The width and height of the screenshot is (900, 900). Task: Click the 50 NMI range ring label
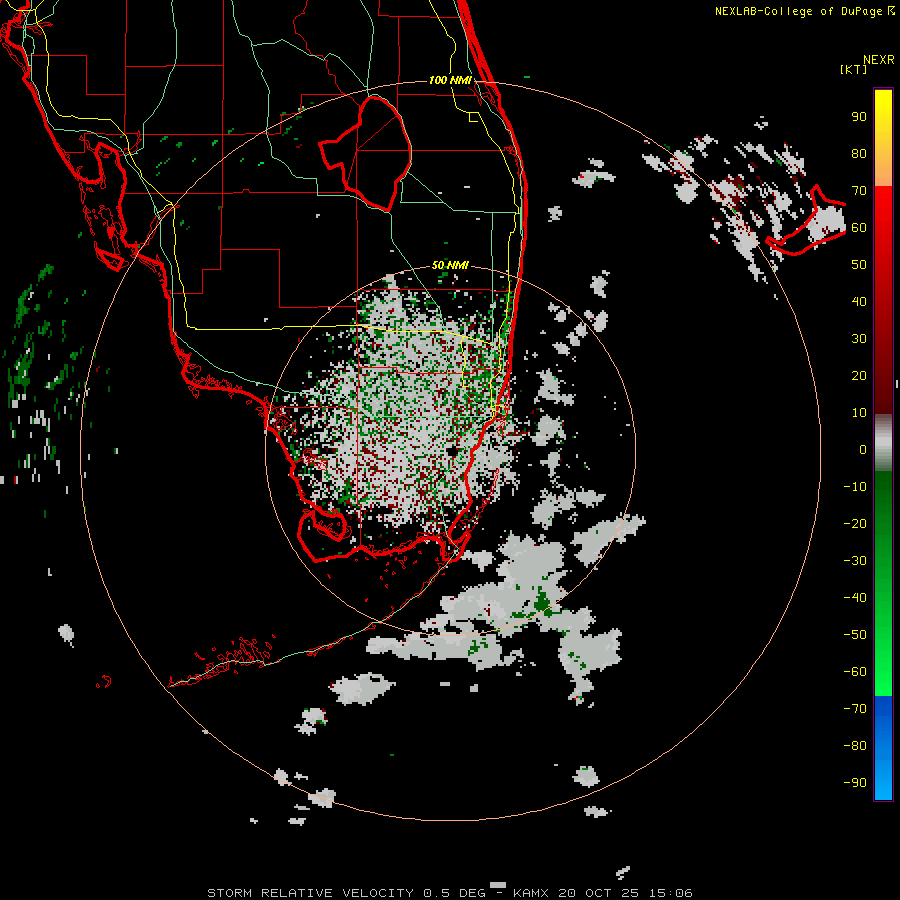point(450,265)
